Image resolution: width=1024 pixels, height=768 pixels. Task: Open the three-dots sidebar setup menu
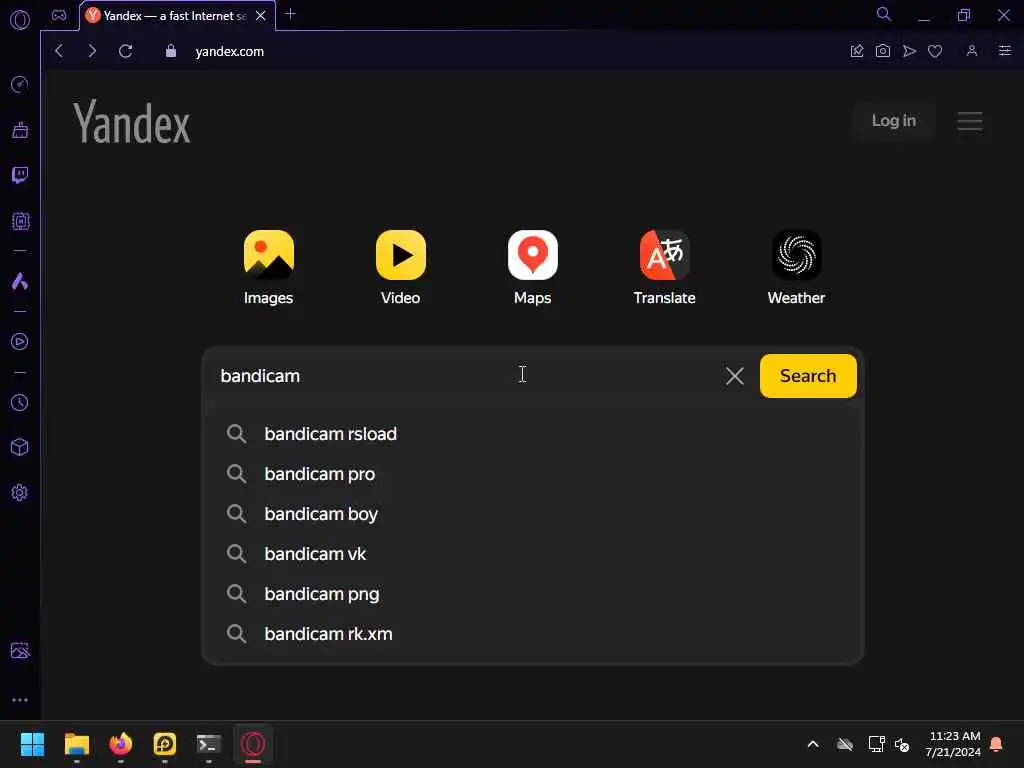point(20,699)
